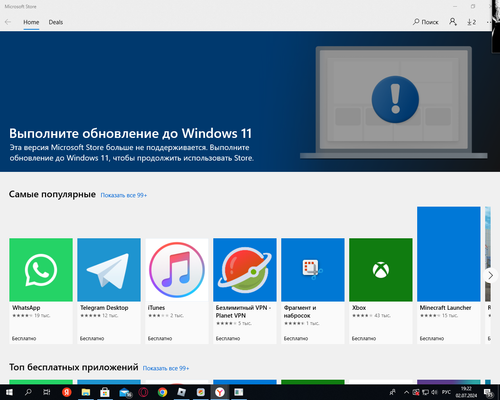Open the Minecraft Launcher blue tile
This screenshot has height=400, width=500.
[x=449, y=254]
